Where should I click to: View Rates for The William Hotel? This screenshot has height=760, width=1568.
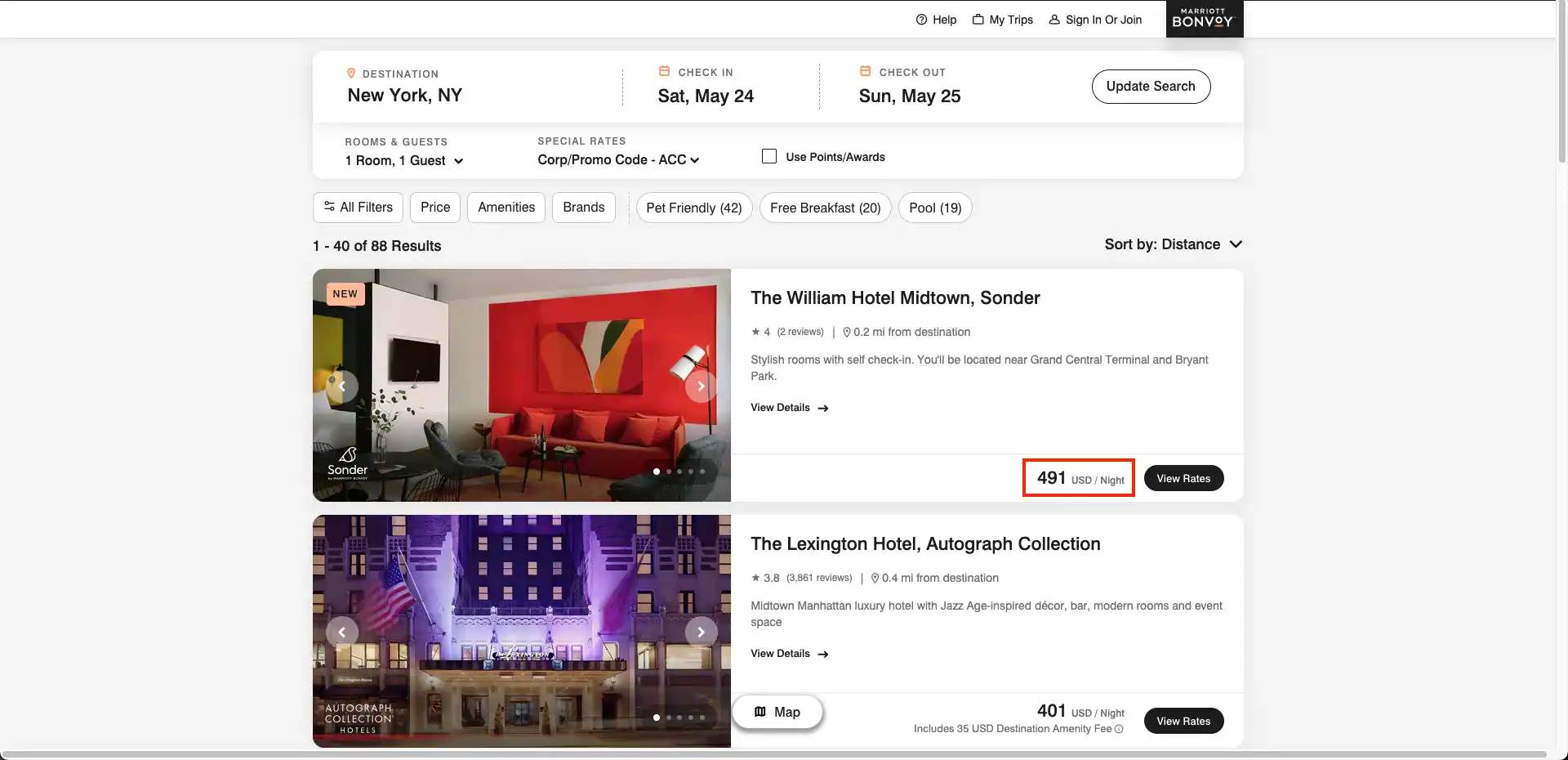pos(1183,478)
